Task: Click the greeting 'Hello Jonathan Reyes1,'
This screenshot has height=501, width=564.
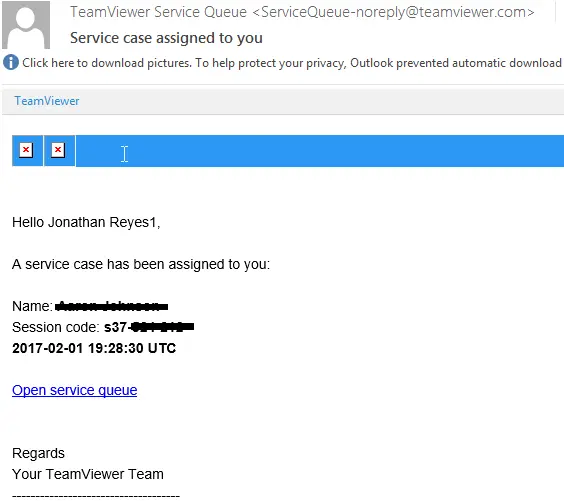Action: pyautogui.click(x=86, y=222)
